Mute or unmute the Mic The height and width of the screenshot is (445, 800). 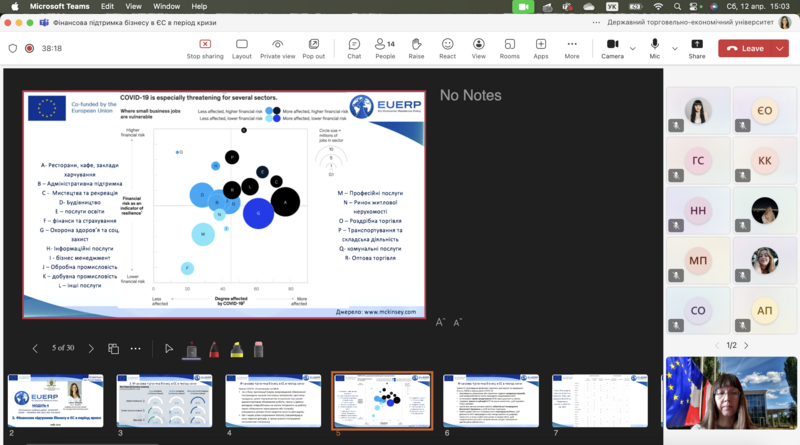[x=655, y=48]
